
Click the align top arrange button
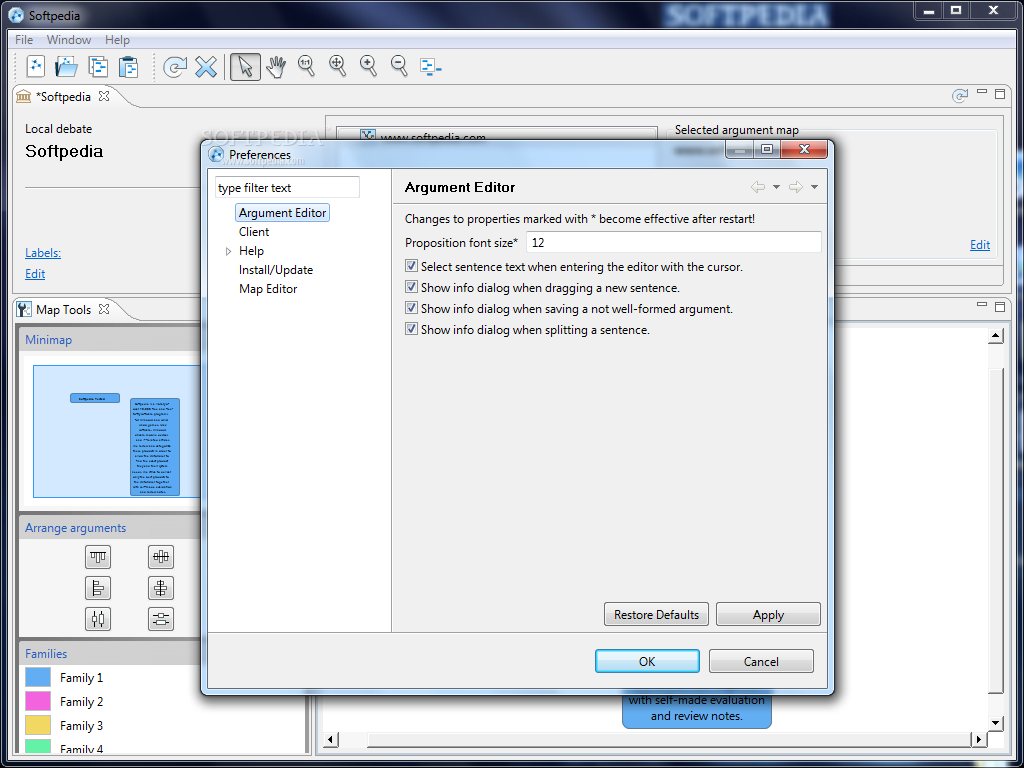click(x=98, y=557)
